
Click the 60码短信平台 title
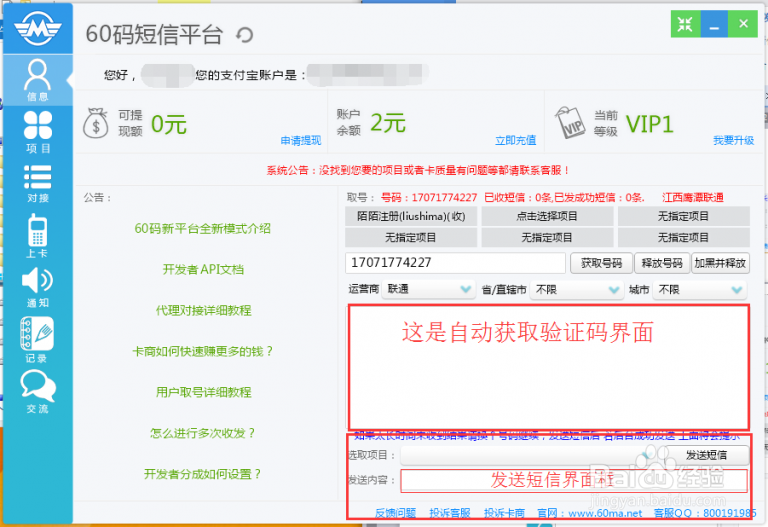pyautogui.click(x=154, y=34)
